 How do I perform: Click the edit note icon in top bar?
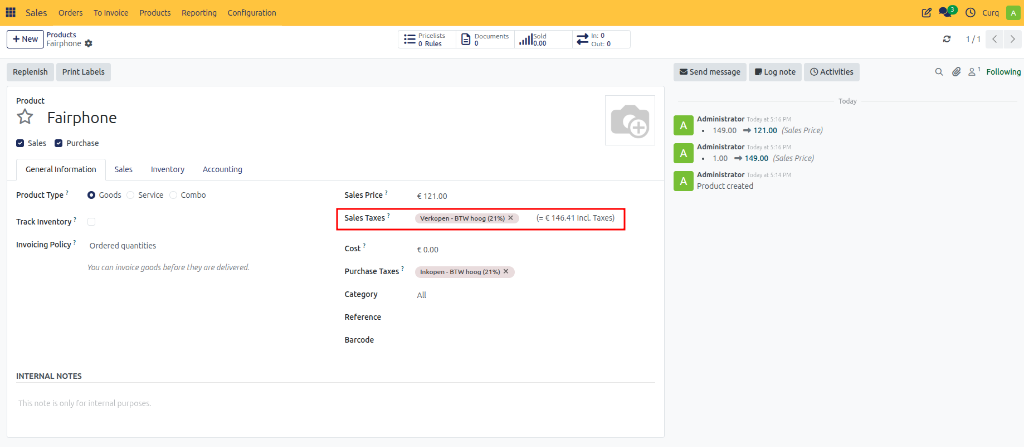tap(926, 12)
